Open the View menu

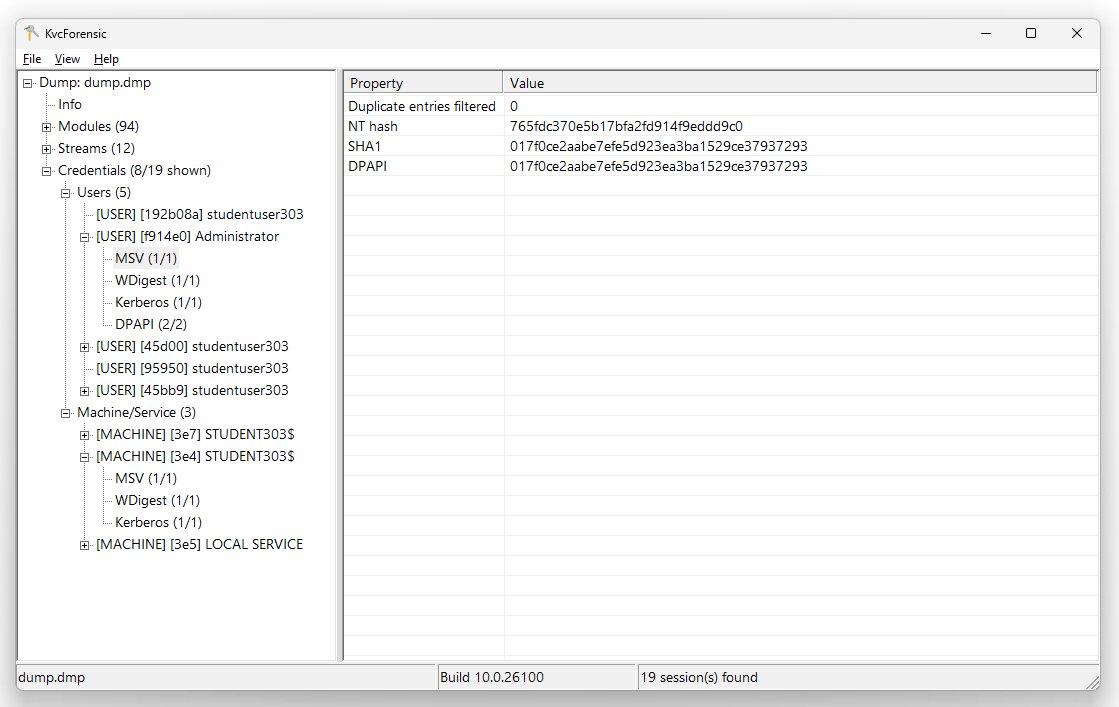(67, 59)
